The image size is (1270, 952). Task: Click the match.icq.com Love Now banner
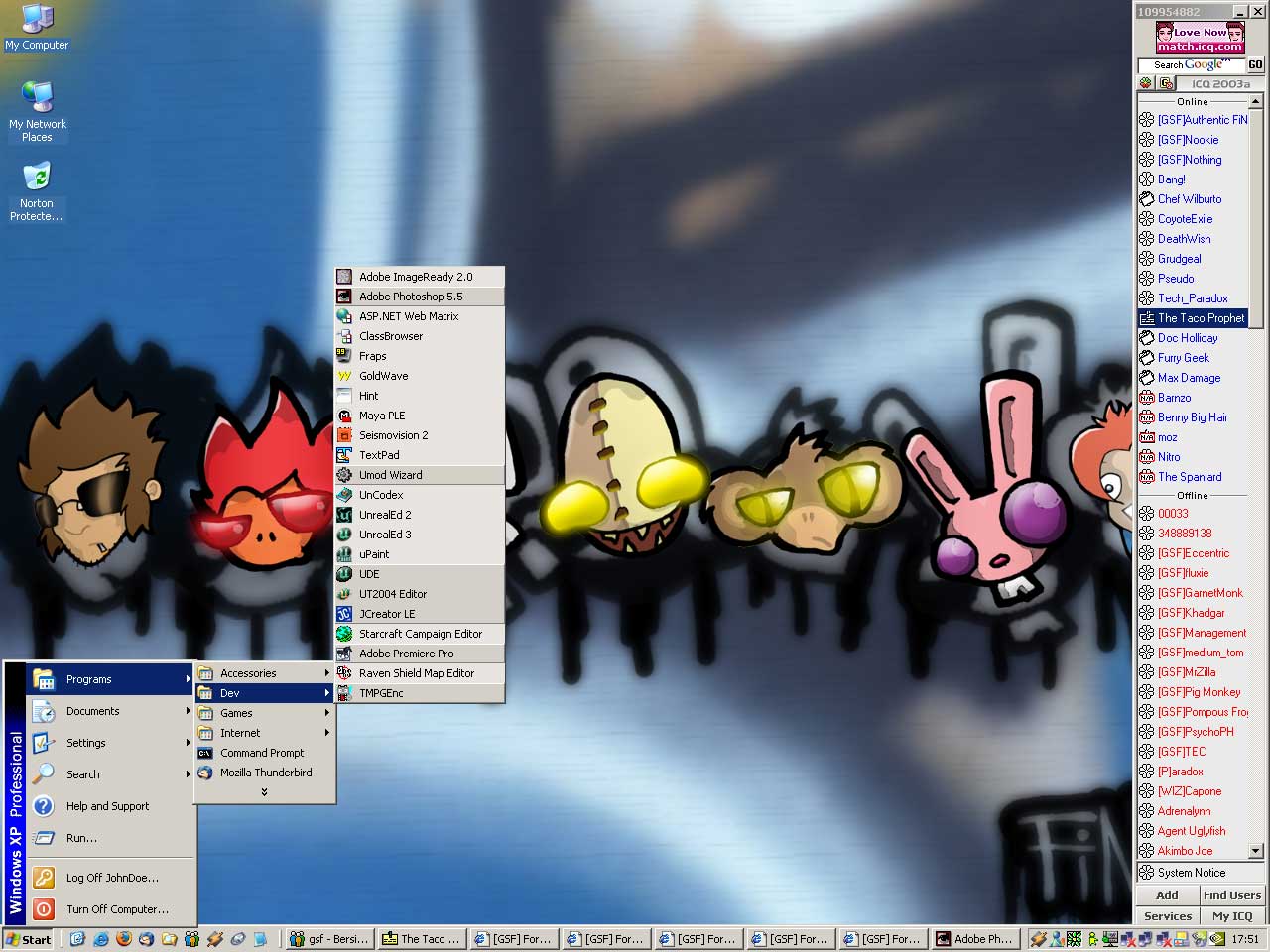pos(1200,38)
